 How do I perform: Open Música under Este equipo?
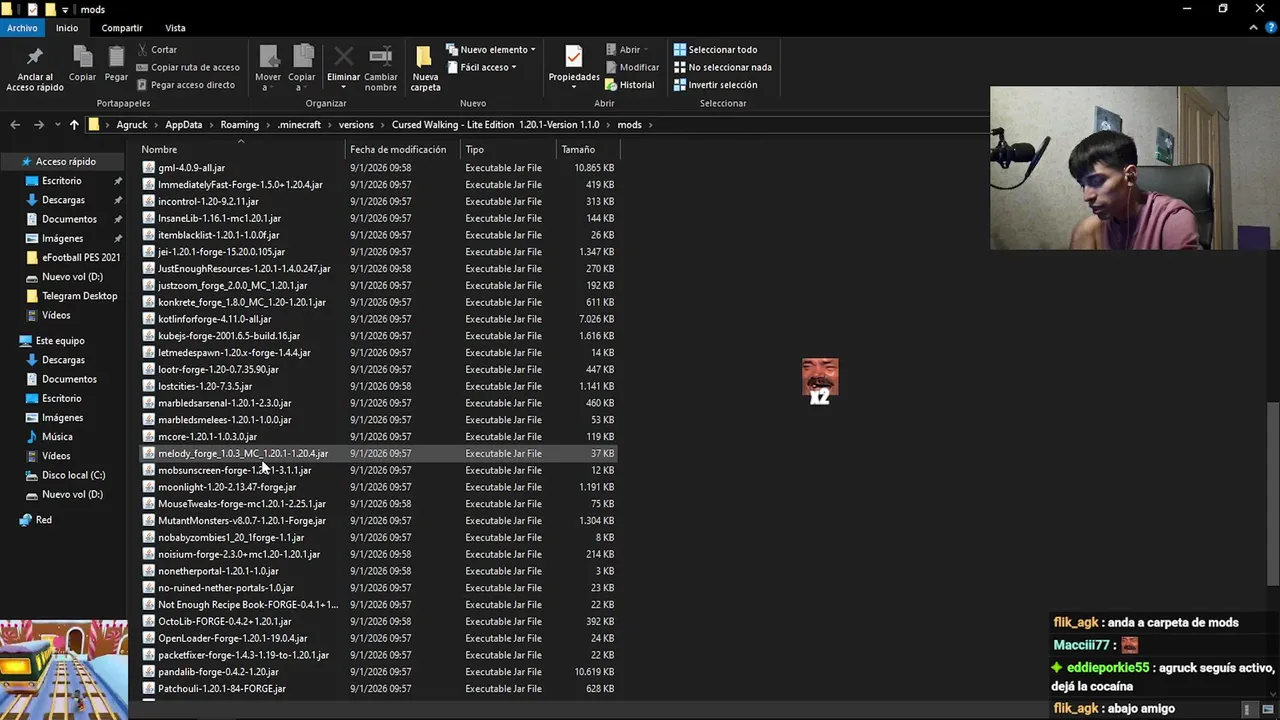[x=57, y=437]
